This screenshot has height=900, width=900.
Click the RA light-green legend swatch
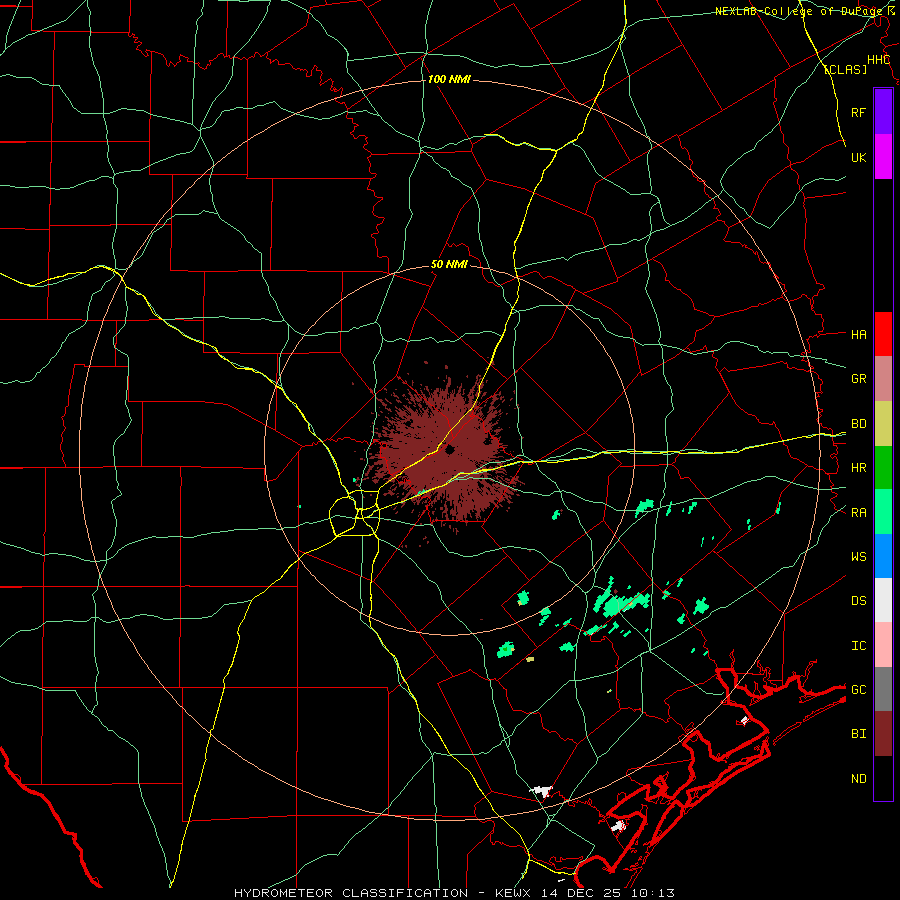pyautogui.click(x=883, y=512)
